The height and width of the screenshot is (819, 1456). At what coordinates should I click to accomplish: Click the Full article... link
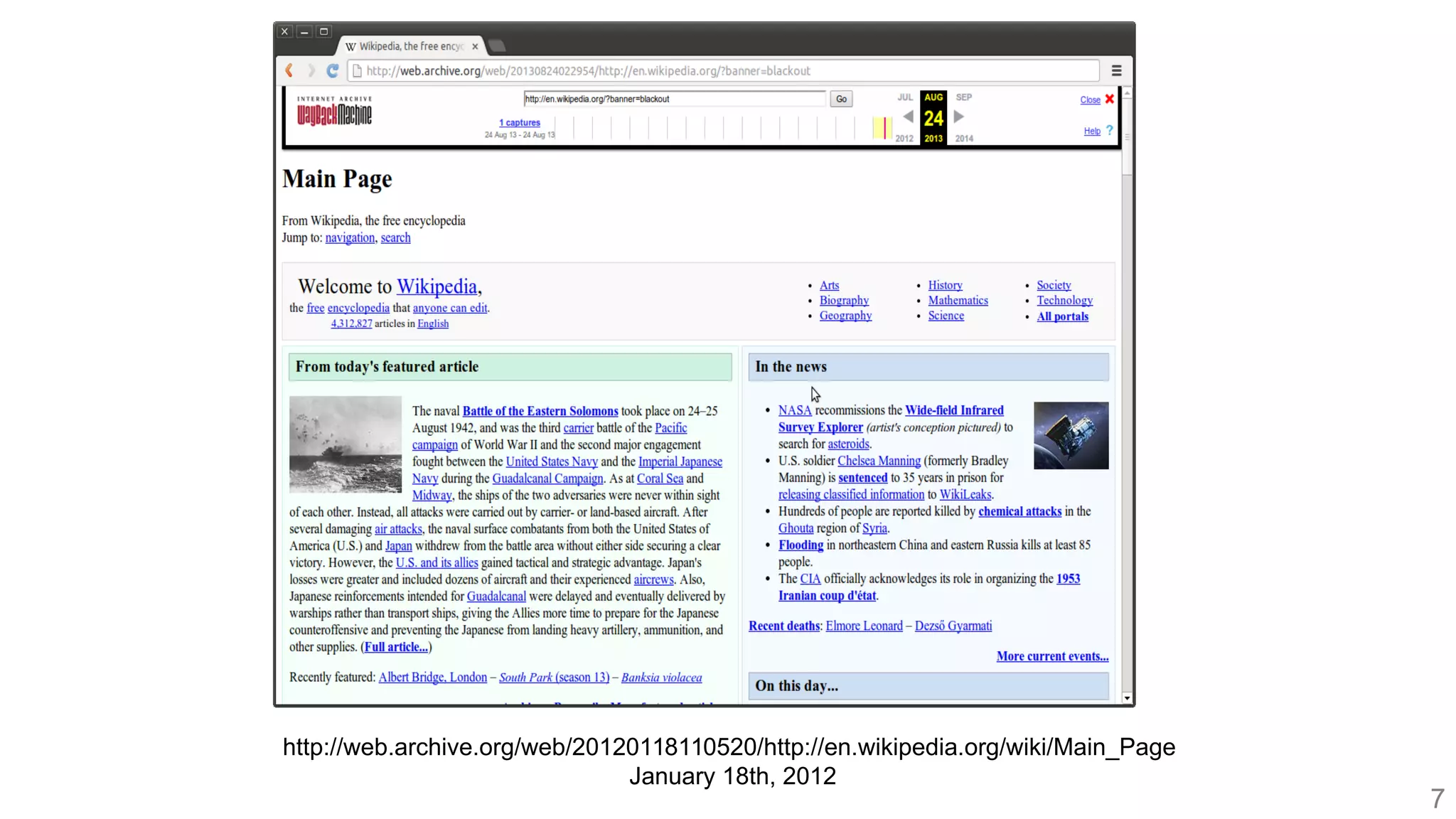click(x=396, y=647)
